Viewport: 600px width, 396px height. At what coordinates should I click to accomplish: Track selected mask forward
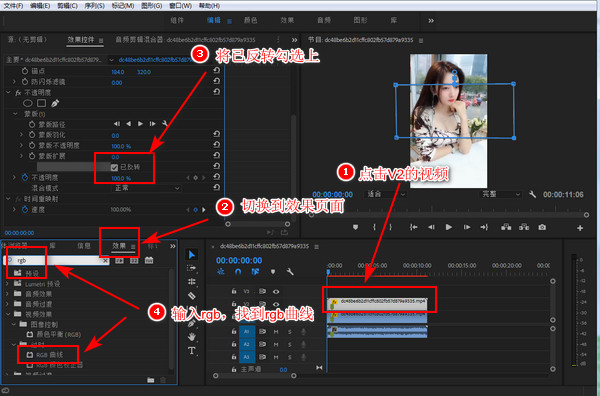pyautogui.click(x=140, y=124)
